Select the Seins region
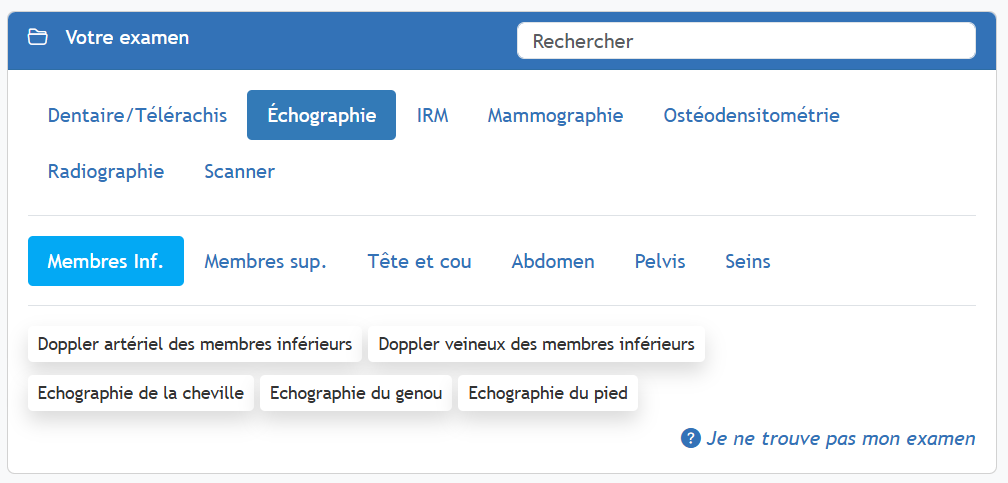This screenshot has height=483, width=1008. point(748,261)
